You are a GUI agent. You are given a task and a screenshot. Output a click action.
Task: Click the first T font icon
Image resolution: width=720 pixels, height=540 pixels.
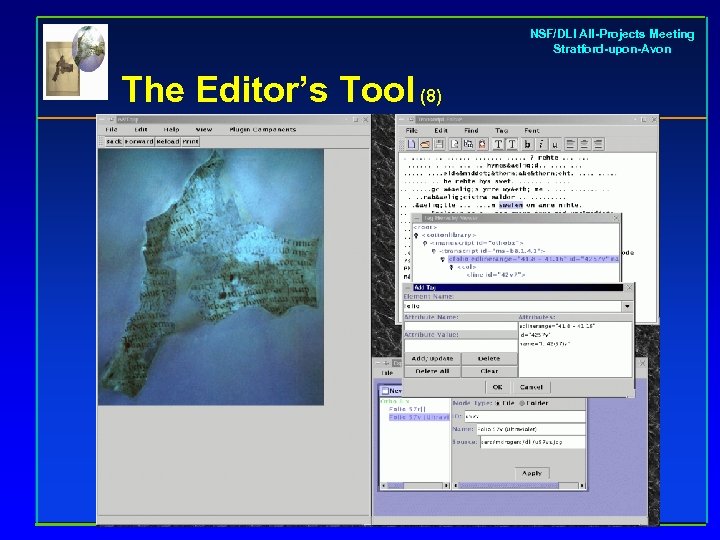[x=498, y=145]
